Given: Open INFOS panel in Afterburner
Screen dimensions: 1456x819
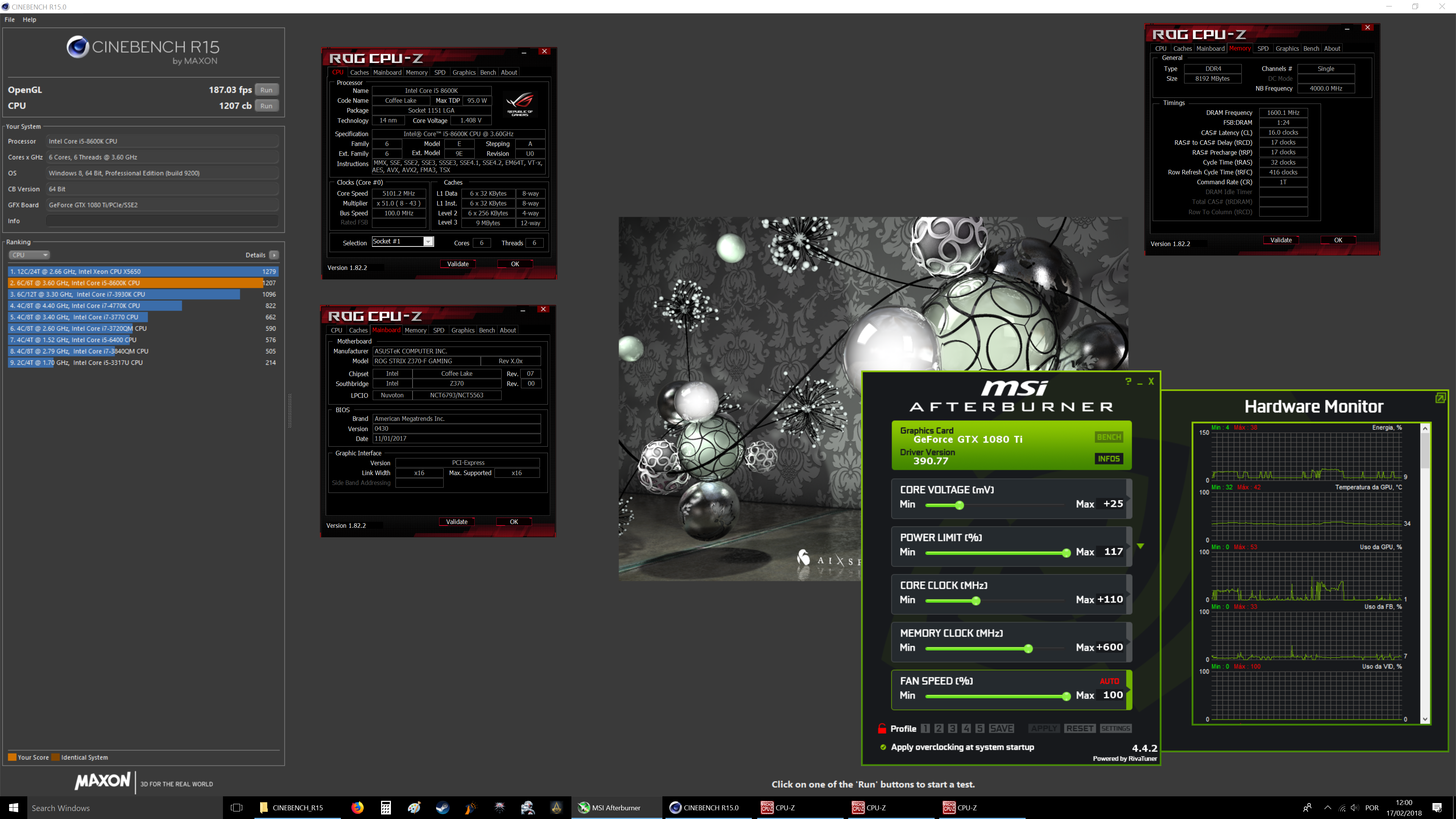Looking at the screenshot, I should point(1109,459).
